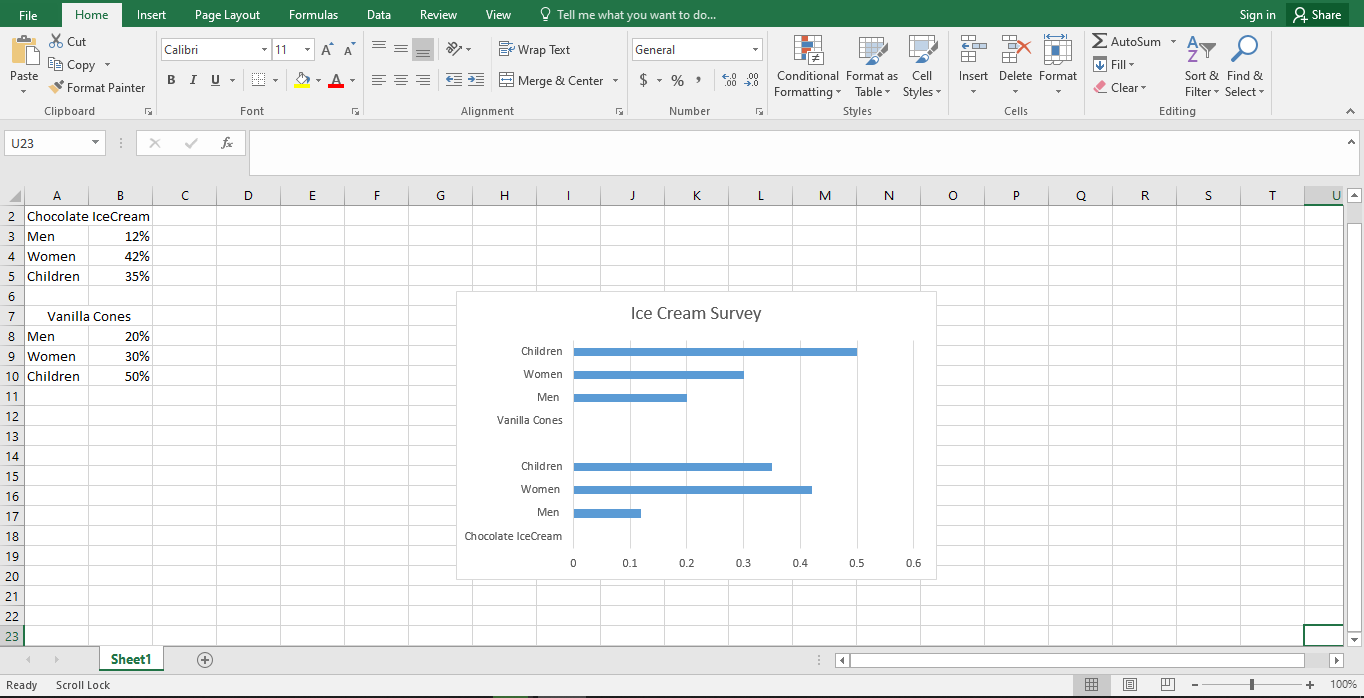This screenshot has height=698, width=1364.
Task: Open Conditional Formatting options
Action: point(806,67)
